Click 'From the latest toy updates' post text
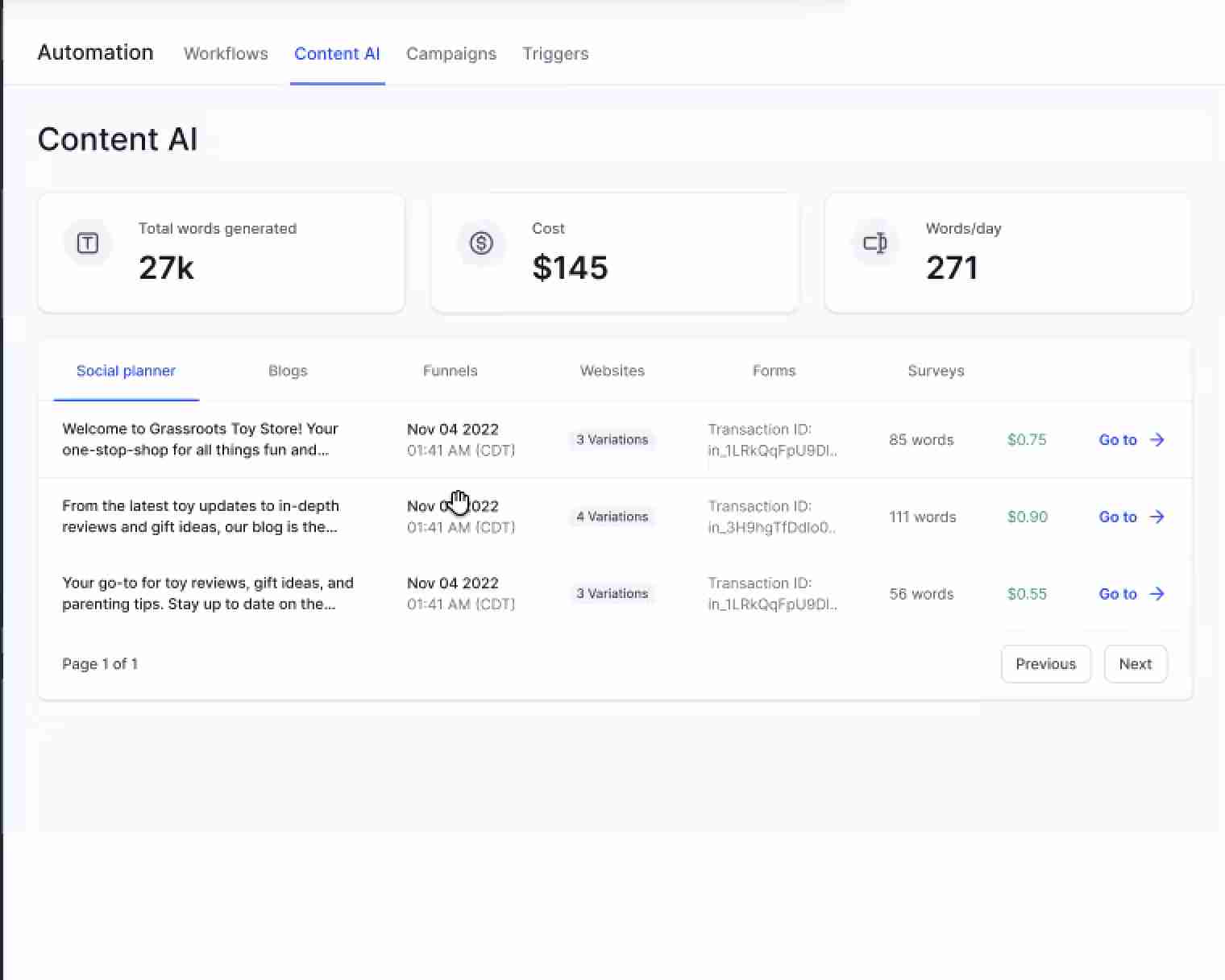 pyautogui.click(x=201, y=517)
